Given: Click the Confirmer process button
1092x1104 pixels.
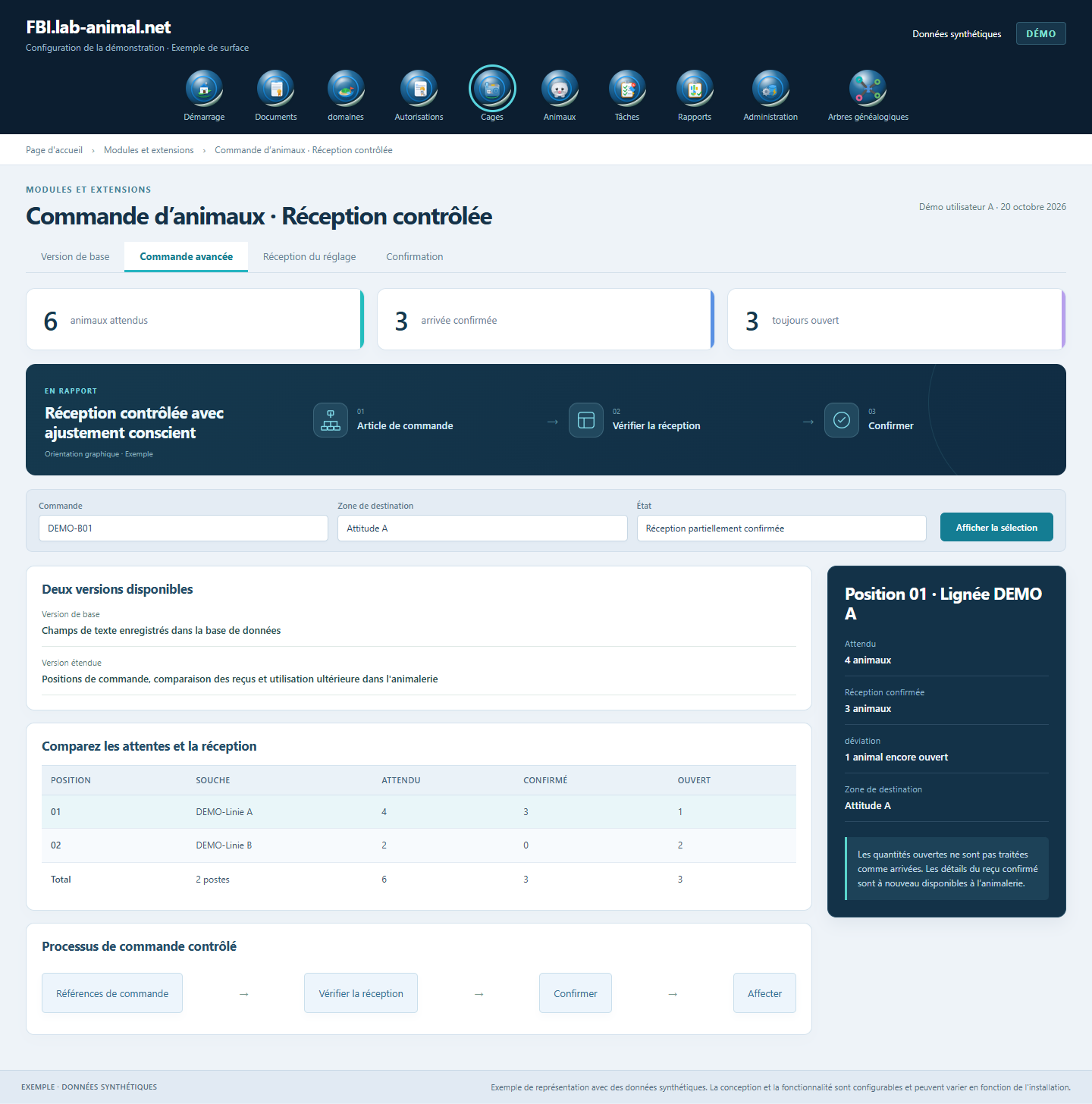Looking at the screenshot, I should 576,993.
